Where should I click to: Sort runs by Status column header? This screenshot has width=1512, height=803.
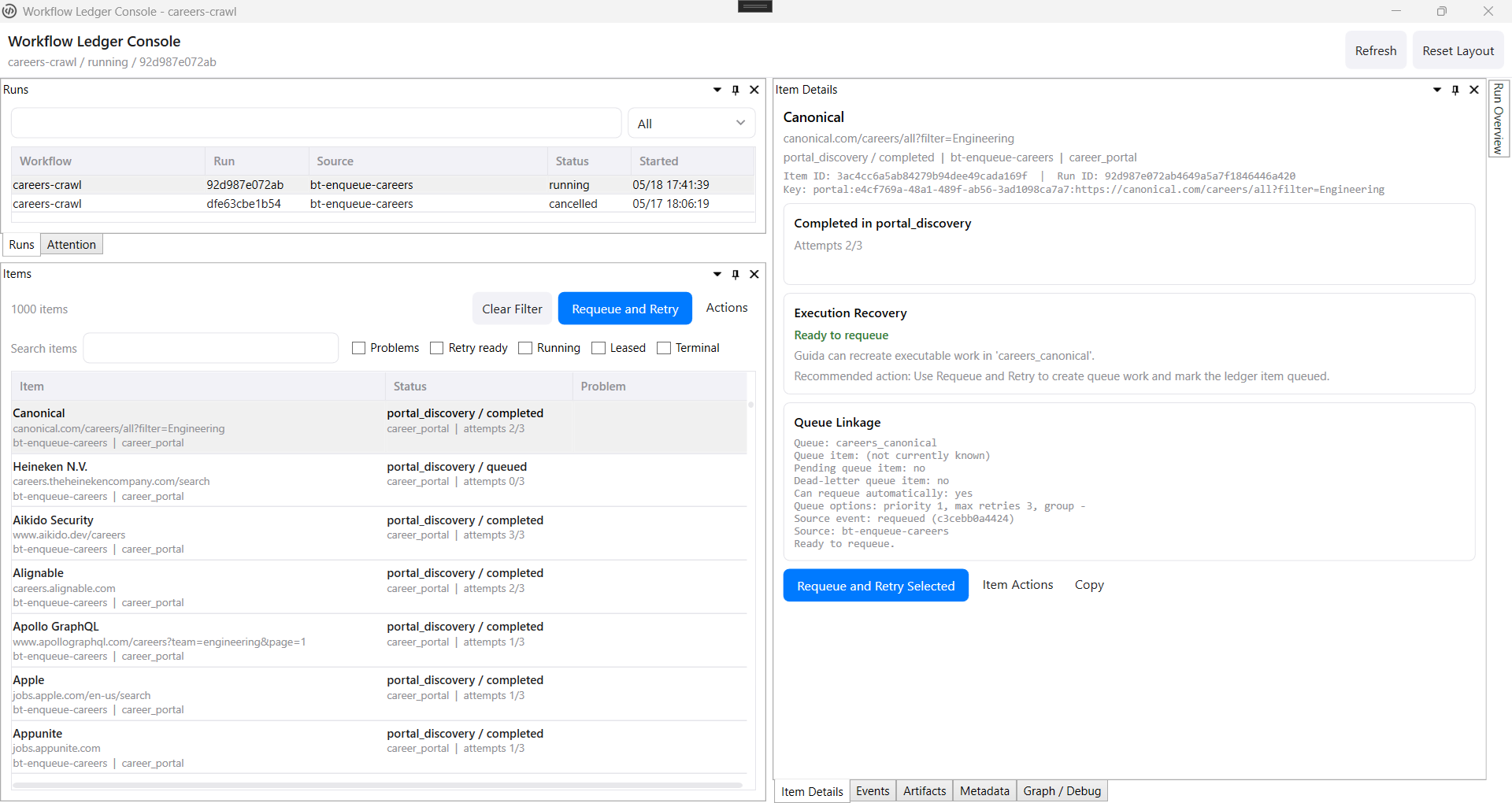click(x=588, y=161)
